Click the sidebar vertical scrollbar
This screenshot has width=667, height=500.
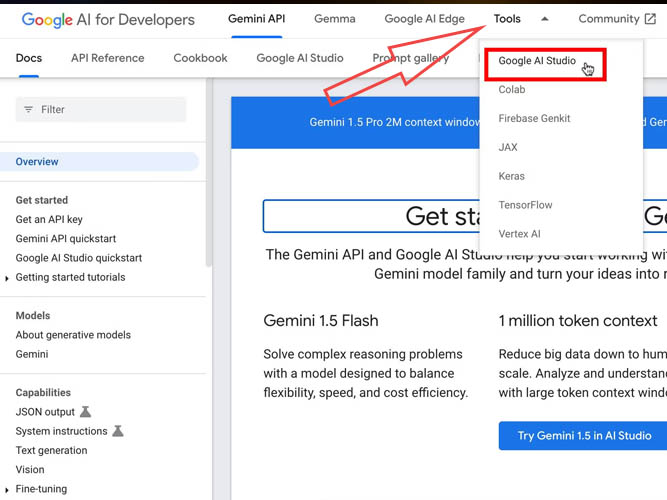click(209, 180)
